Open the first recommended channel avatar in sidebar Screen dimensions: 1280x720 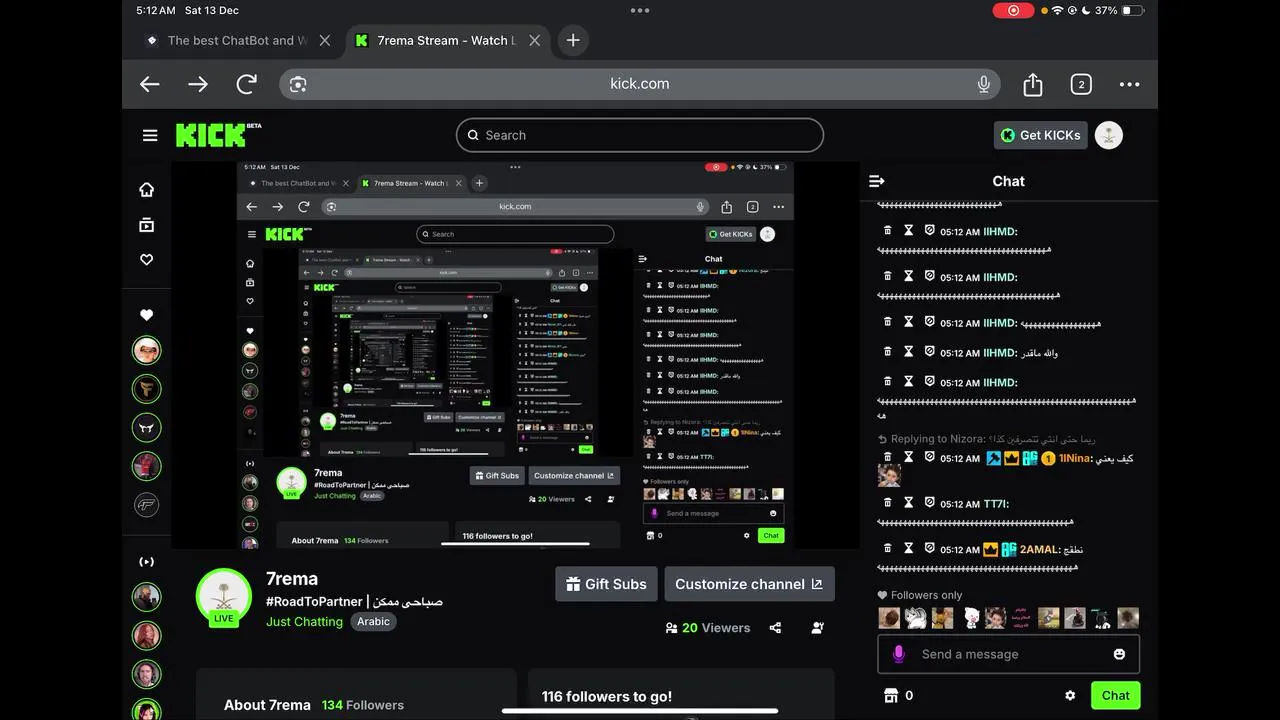point(146,597)
